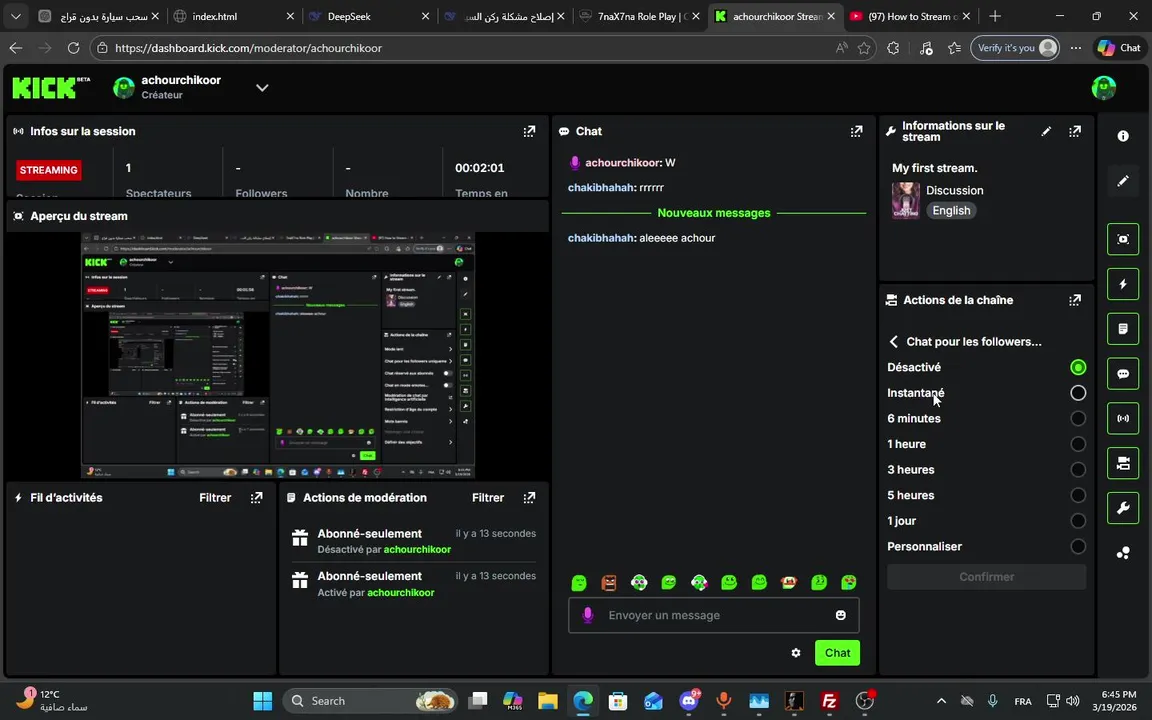The height and width of the screenshot is (720, 1152).
Task: Pop out the Infos sur la session panel
Action: click(529, 131)
